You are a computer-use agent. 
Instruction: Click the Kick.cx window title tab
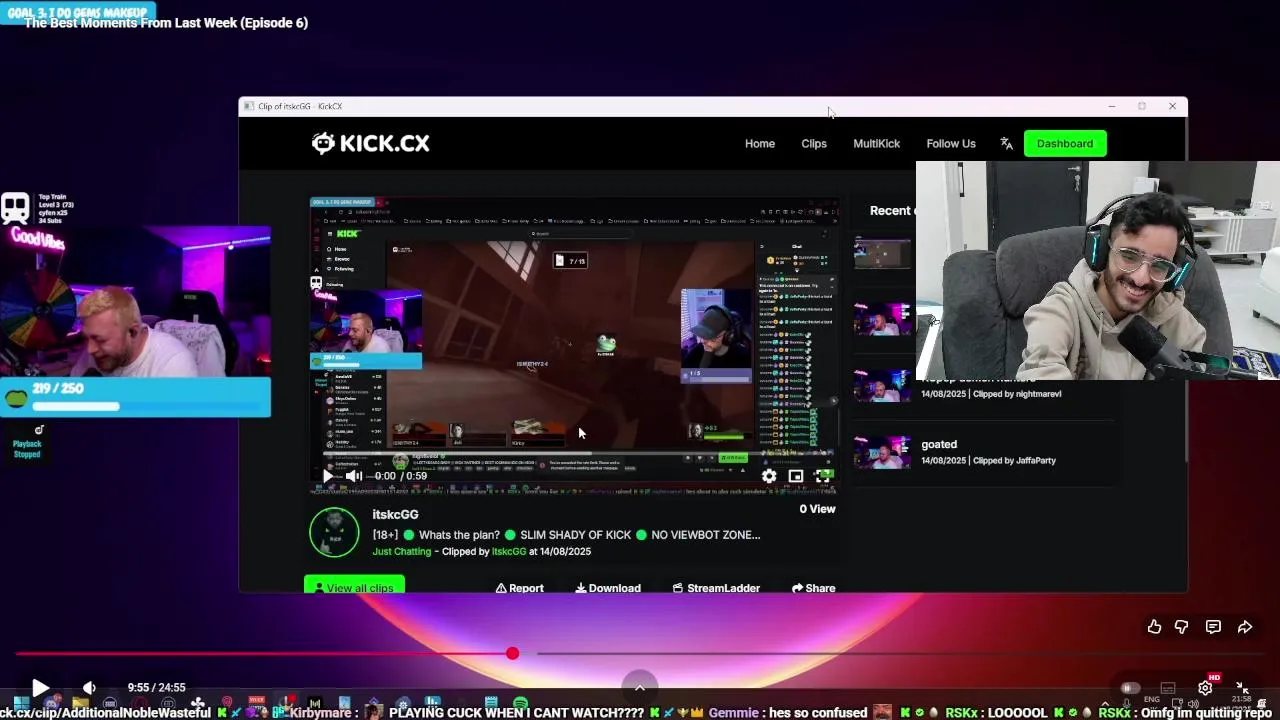coord(300,106)
